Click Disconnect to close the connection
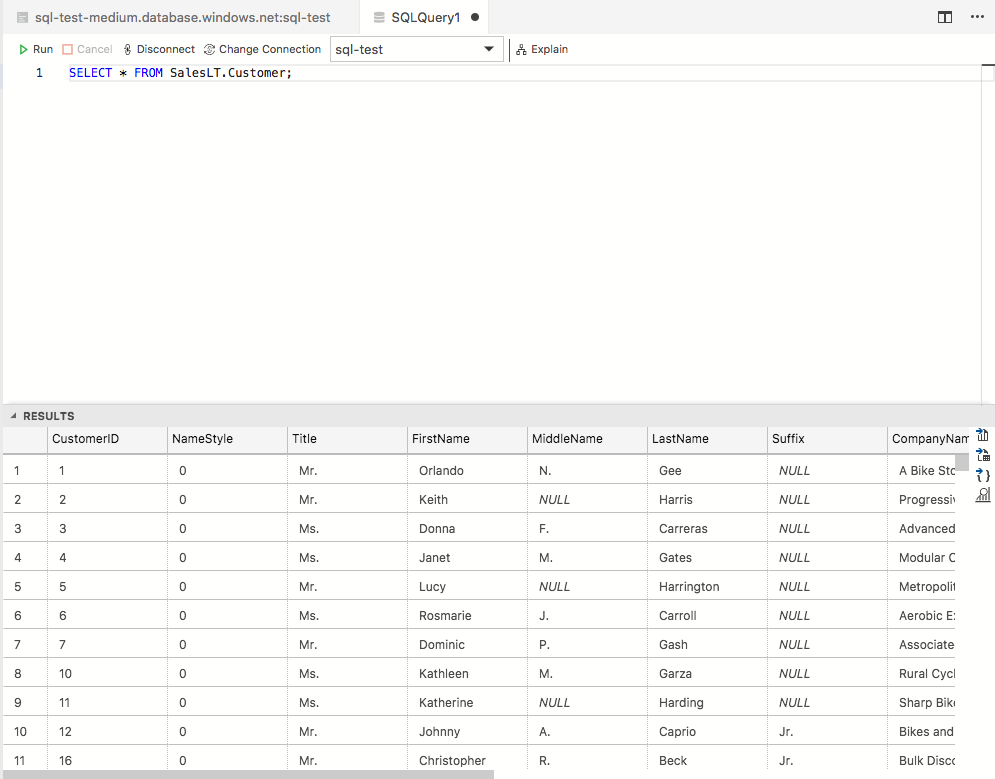Screen dimensions: 995x779 (158, 49)
